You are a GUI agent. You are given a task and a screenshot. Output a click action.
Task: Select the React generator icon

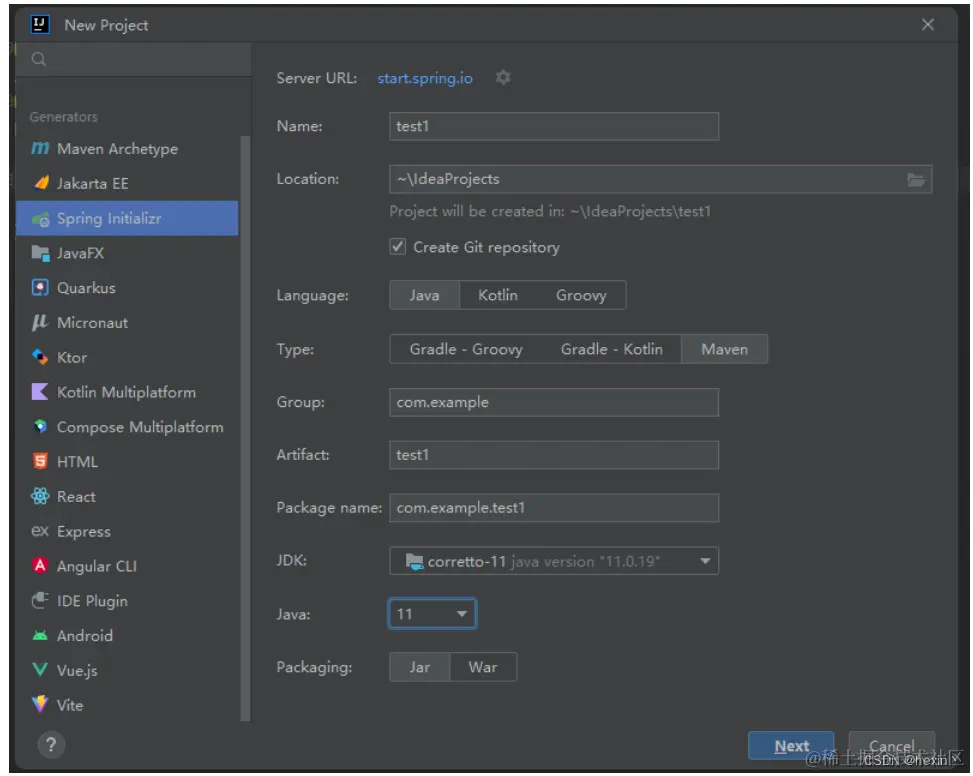[40, 497]
